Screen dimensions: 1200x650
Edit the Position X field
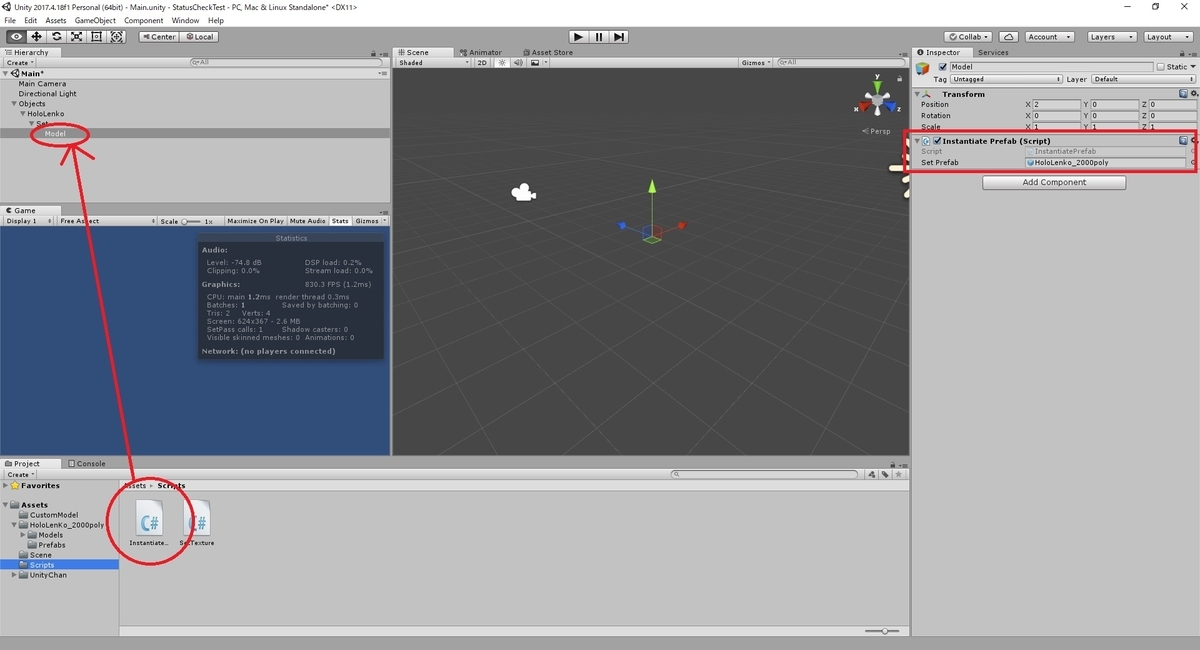[x=1057, y=104]
